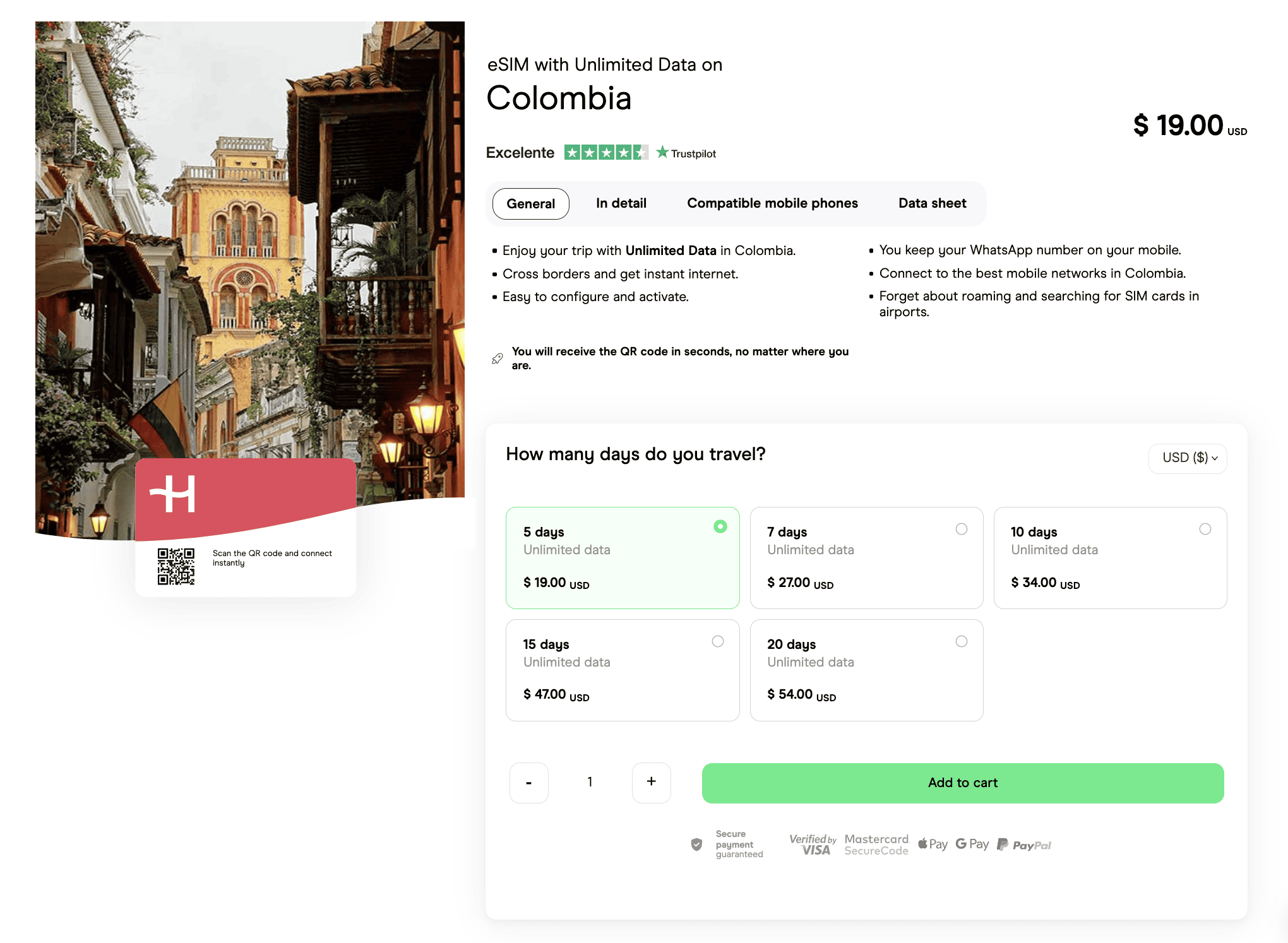Choose the 20 days plan radio button
Screen dimensions: 1288x943
pos(961,641)
